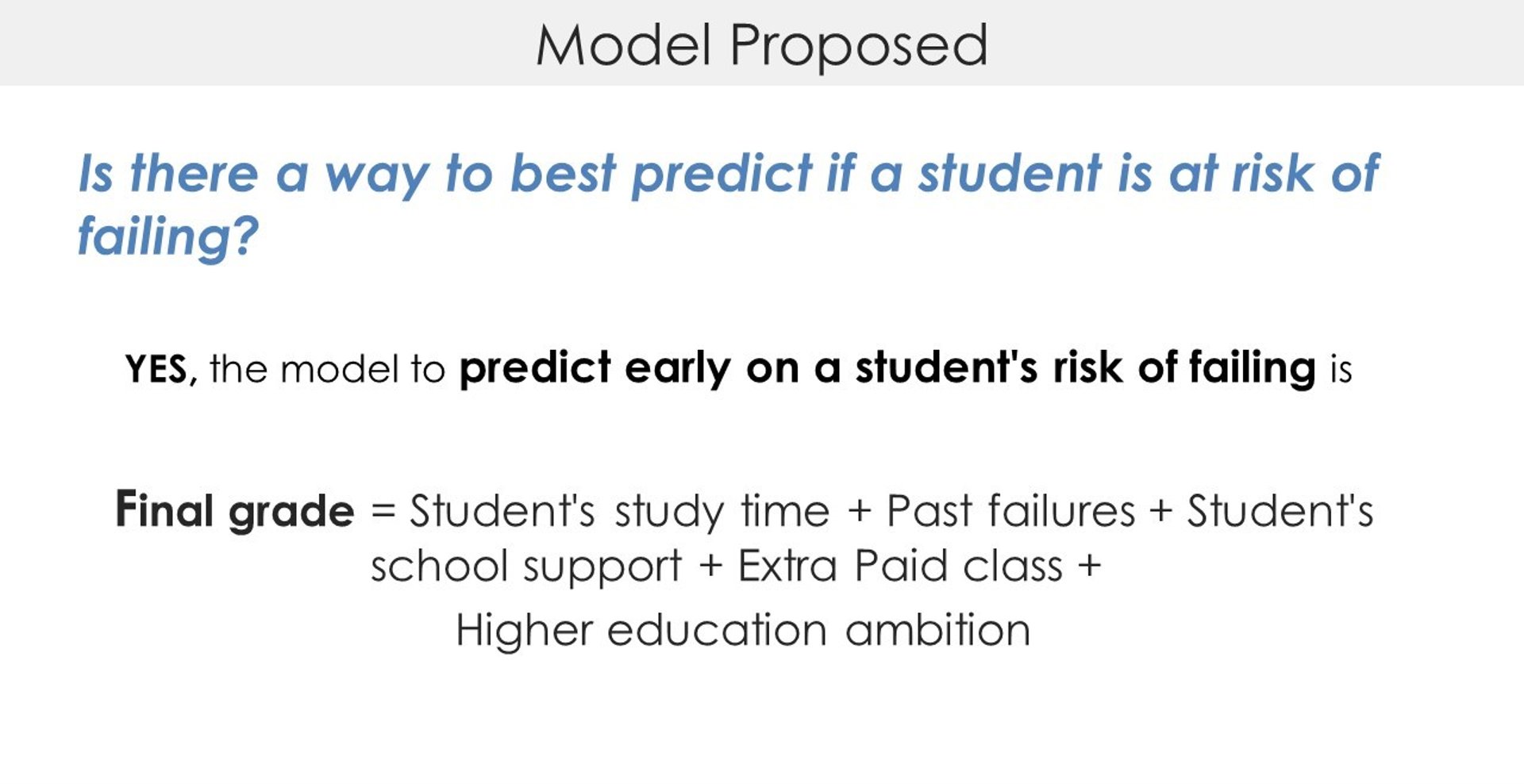This screenshot has height=784, width=1524.
Task: Click the plus sign after 'Paid class'
Action: click(1090, 567)
